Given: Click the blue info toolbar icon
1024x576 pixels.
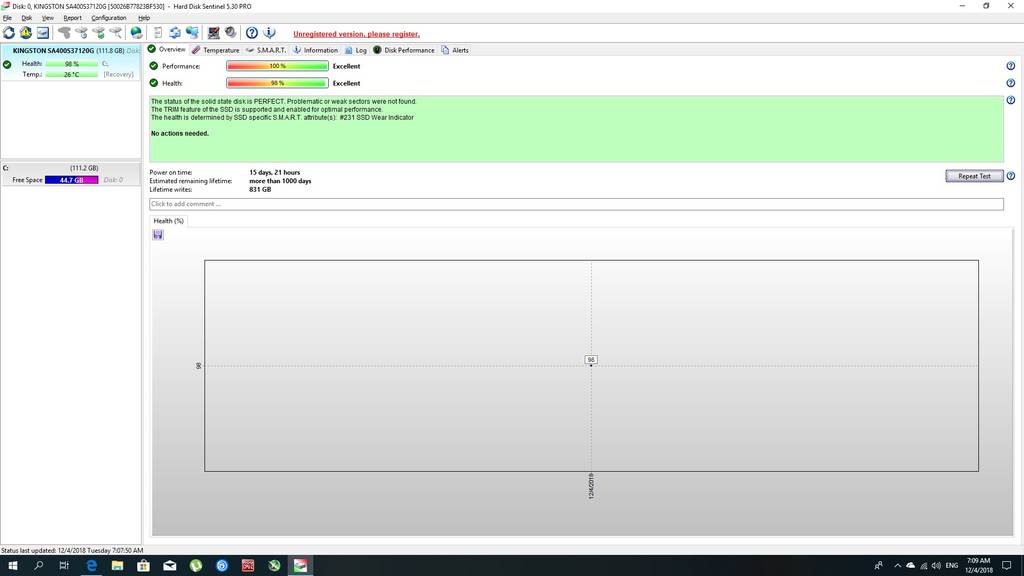Looking at the screenshot, I should click(x=269, y=33).
